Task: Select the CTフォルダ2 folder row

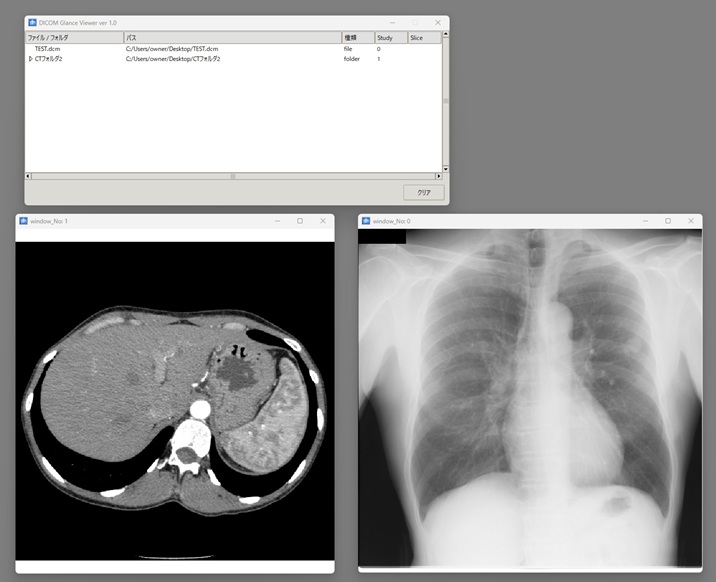Action: [x=49, y=59]
